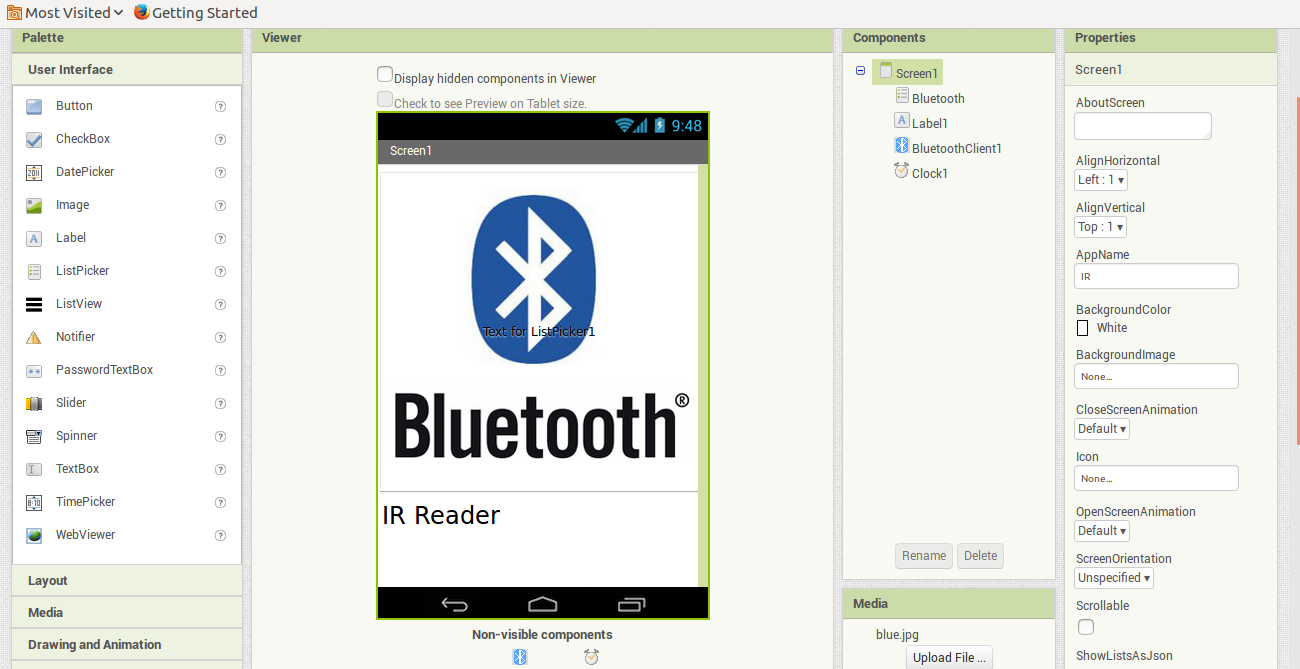Open the ScreenOrientation dropdown
1300x669 pixels.
pos(1114,578)
